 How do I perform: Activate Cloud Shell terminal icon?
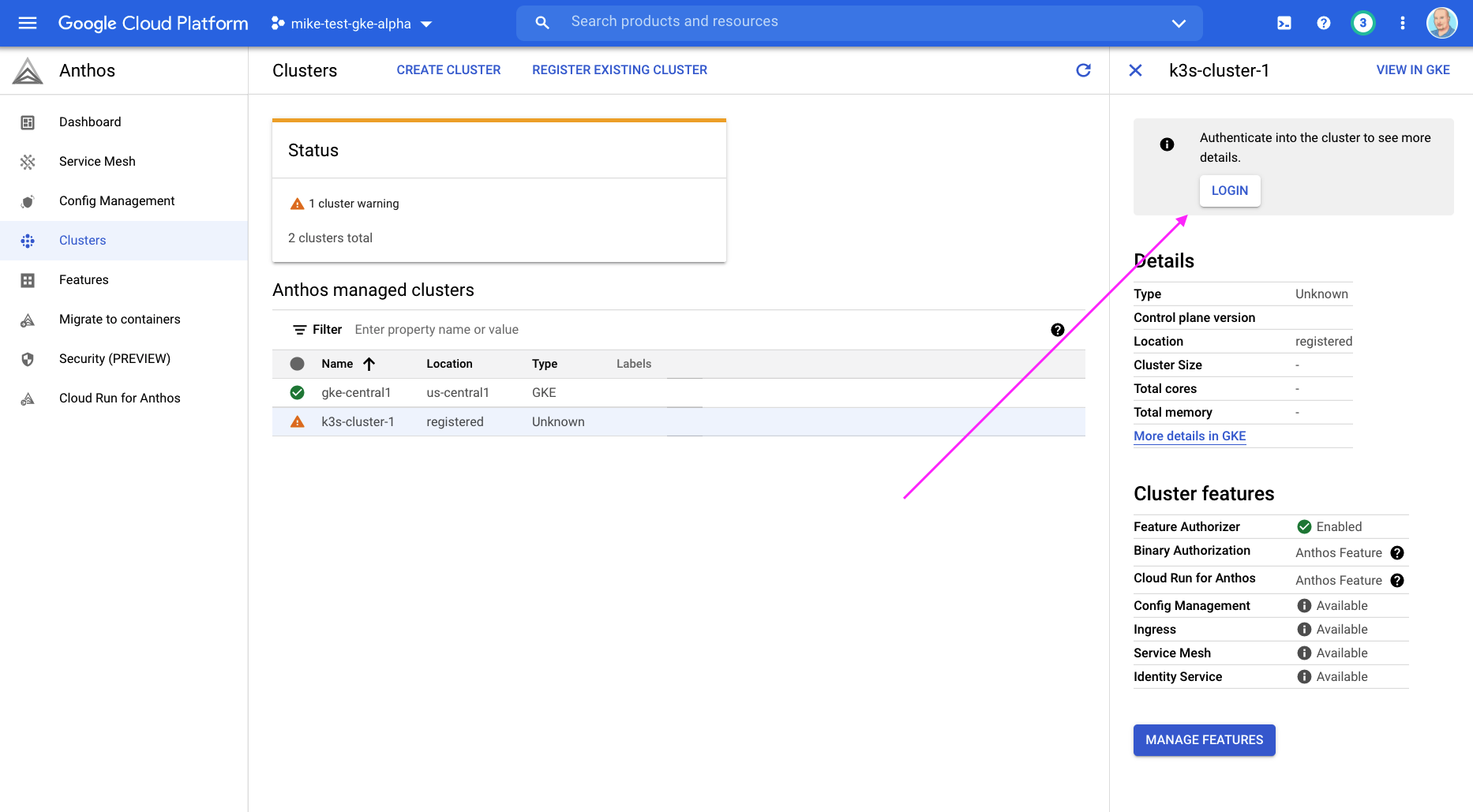[x=1284, y=23]
